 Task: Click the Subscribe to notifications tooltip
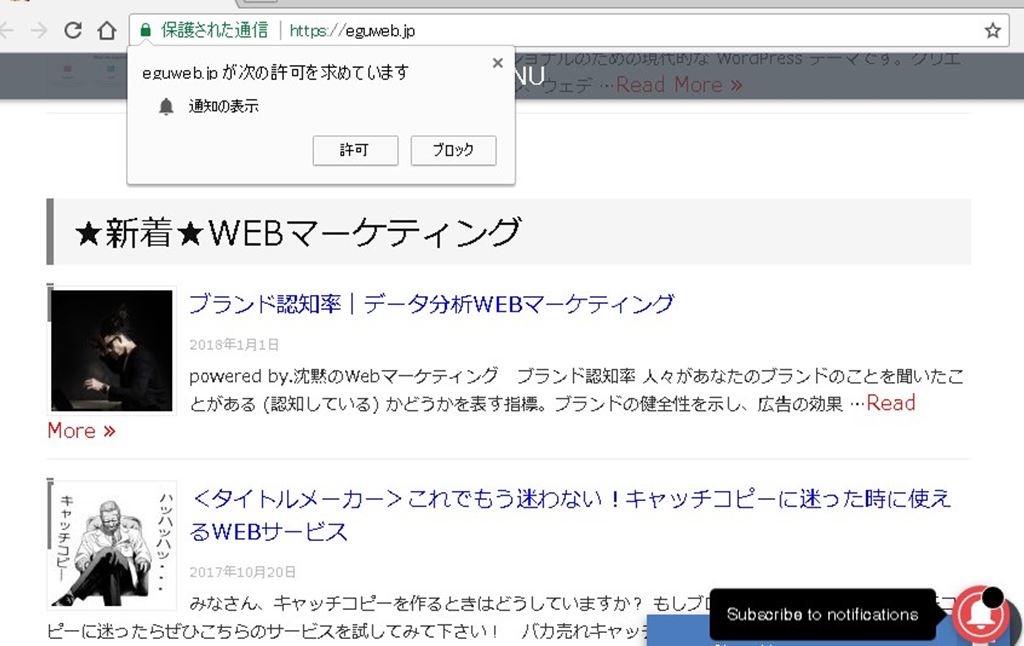(x=822, y=614)
